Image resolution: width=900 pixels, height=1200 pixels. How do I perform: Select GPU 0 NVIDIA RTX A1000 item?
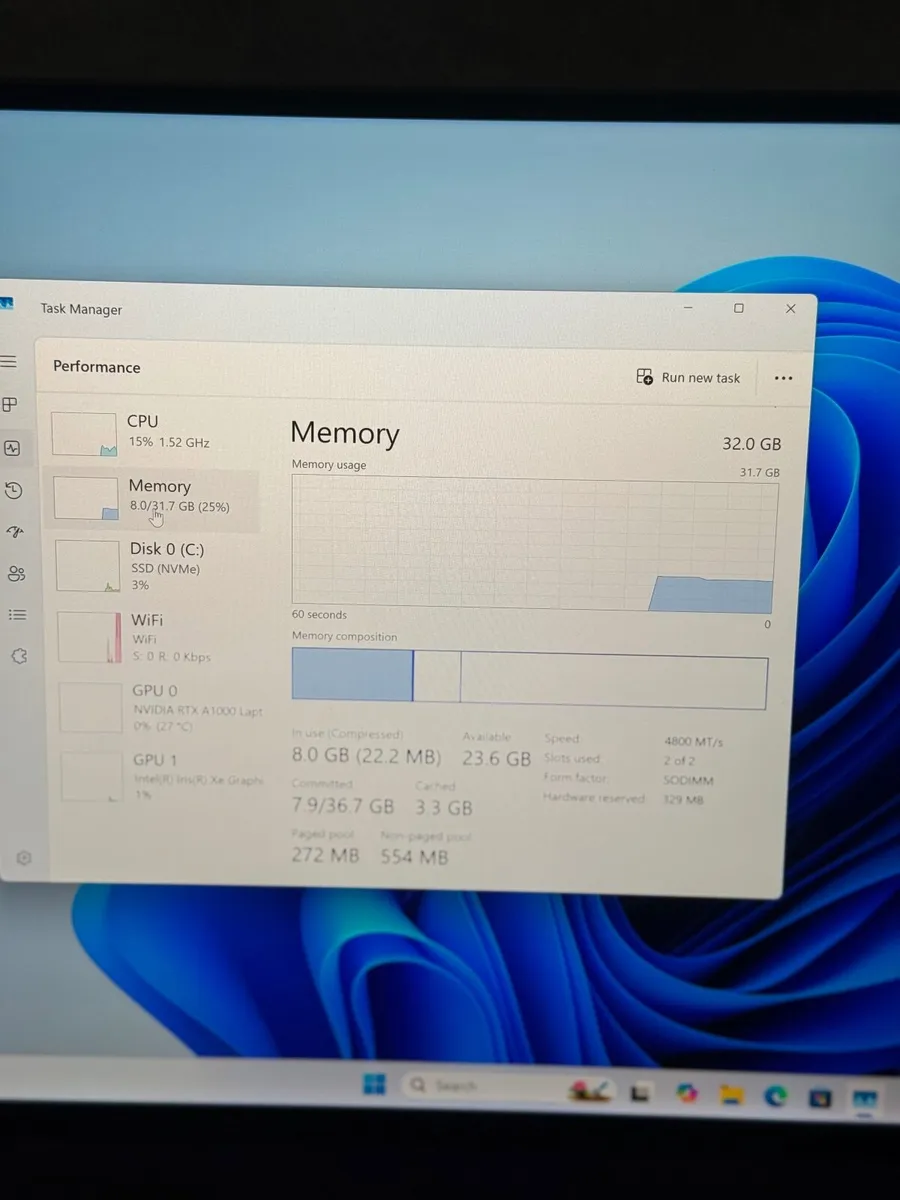click(160, 707)
